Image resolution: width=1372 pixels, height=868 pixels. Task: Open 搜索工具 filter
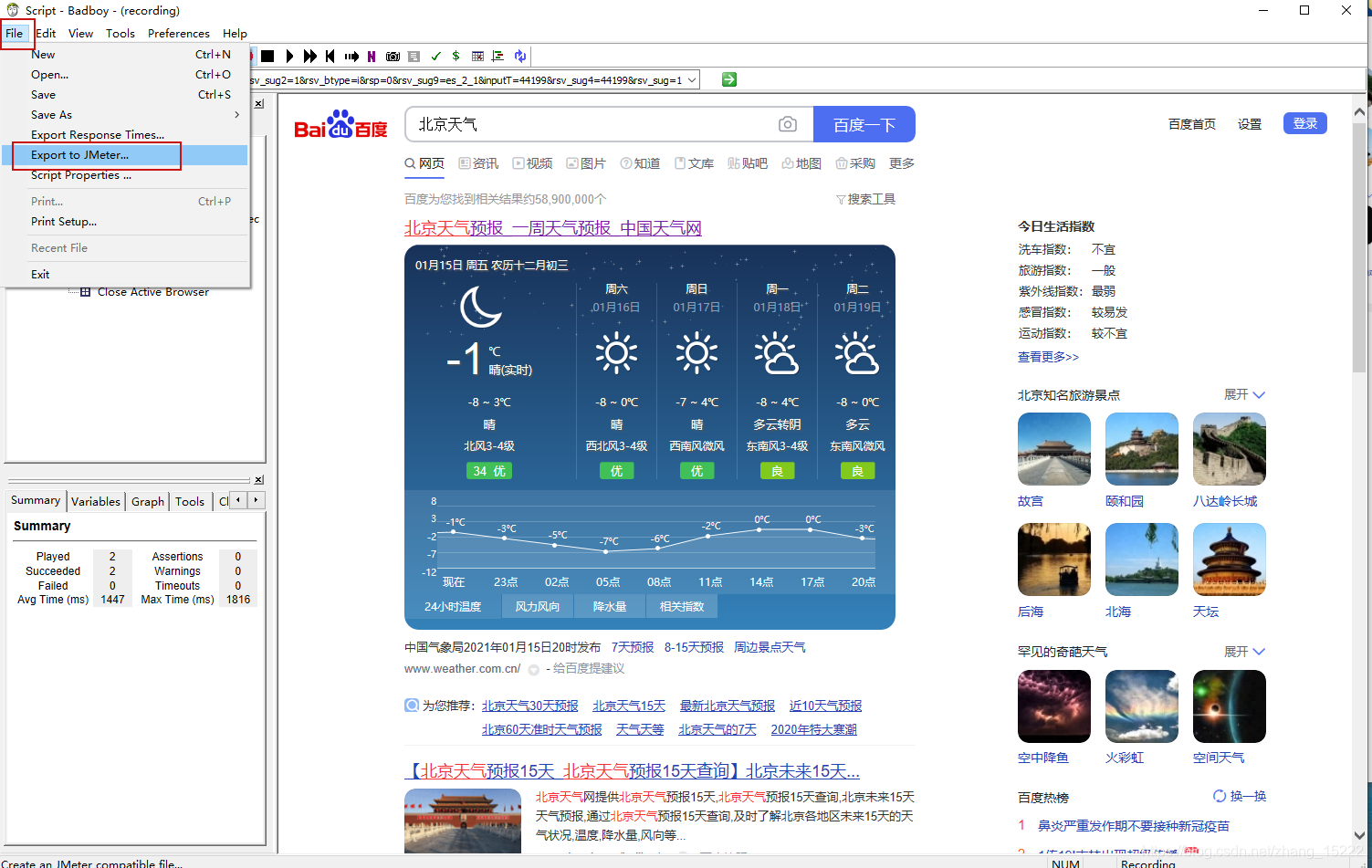(x=865, y=199)
